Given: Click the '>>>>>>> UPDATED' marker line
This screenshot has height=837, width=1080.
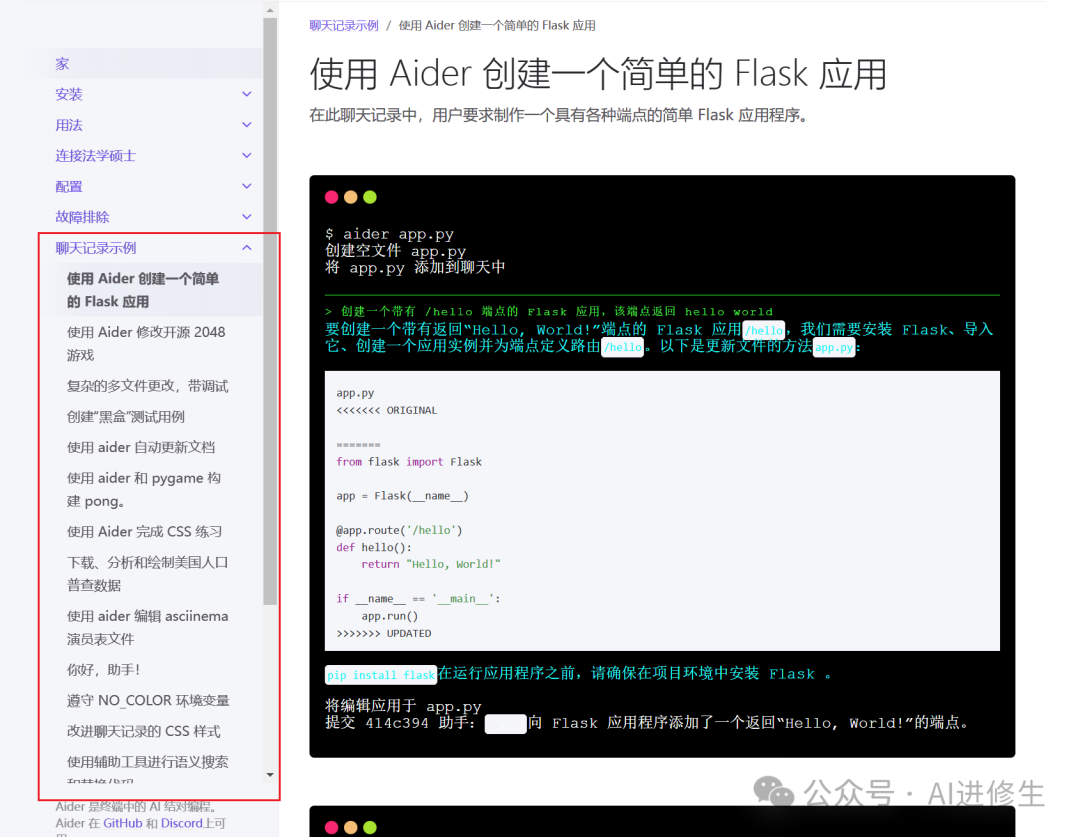Looking at the screenshot, I should pyautogui.click(x=384, y=633).
